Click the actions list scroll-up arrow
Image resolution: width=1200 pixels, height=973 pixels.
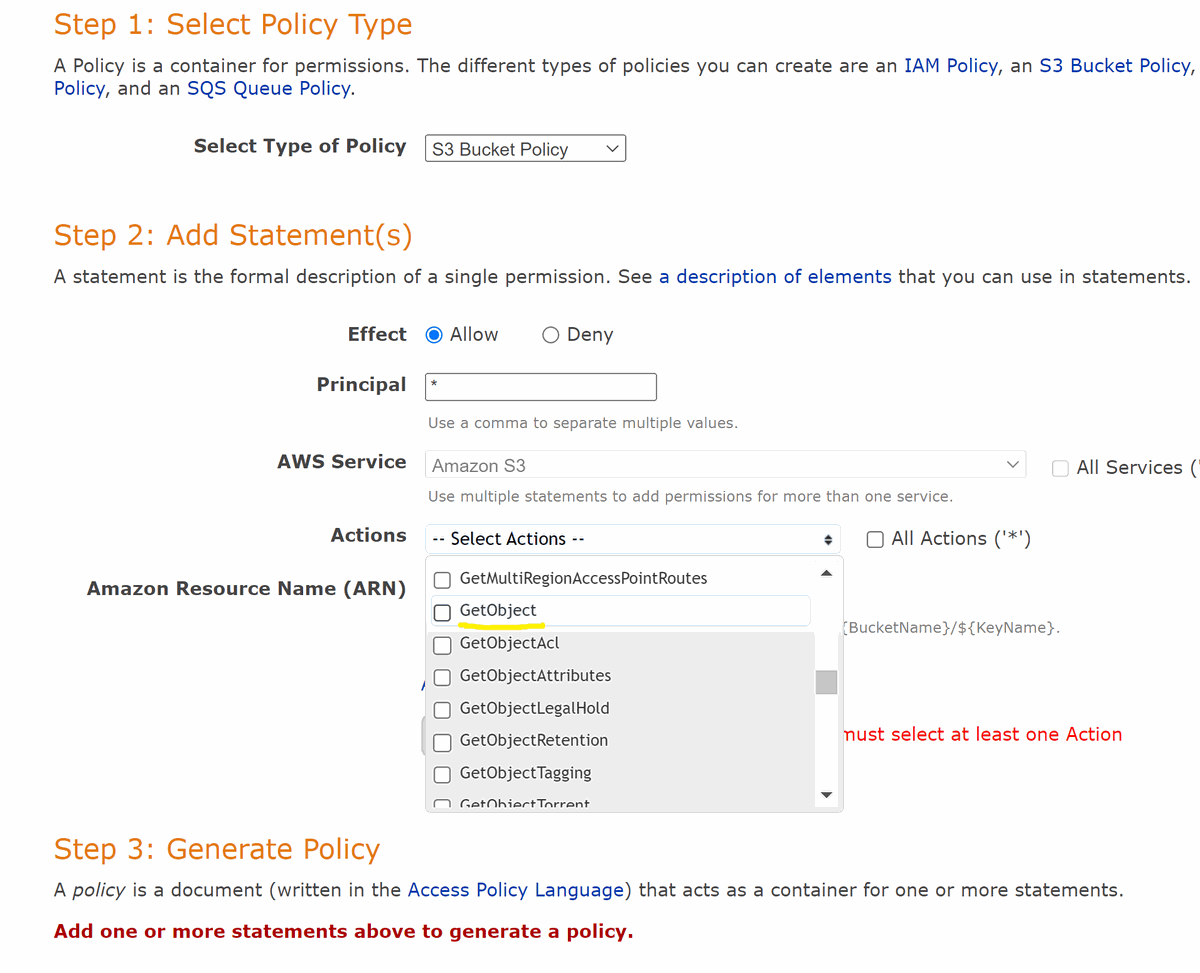826,573
